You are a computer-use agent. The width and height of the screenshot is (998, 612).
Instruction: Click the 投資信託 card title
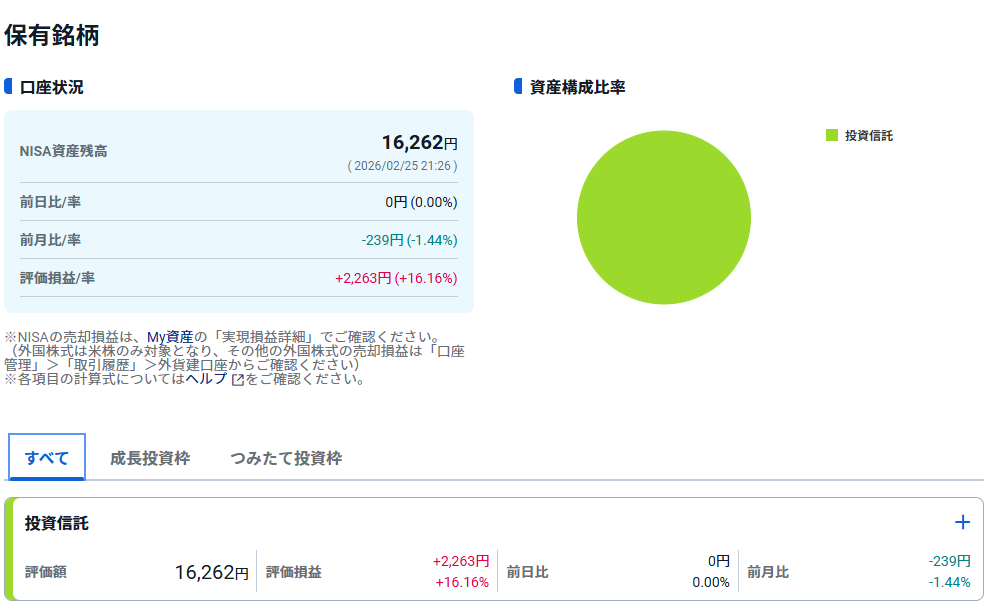click(x=57, y=523)
